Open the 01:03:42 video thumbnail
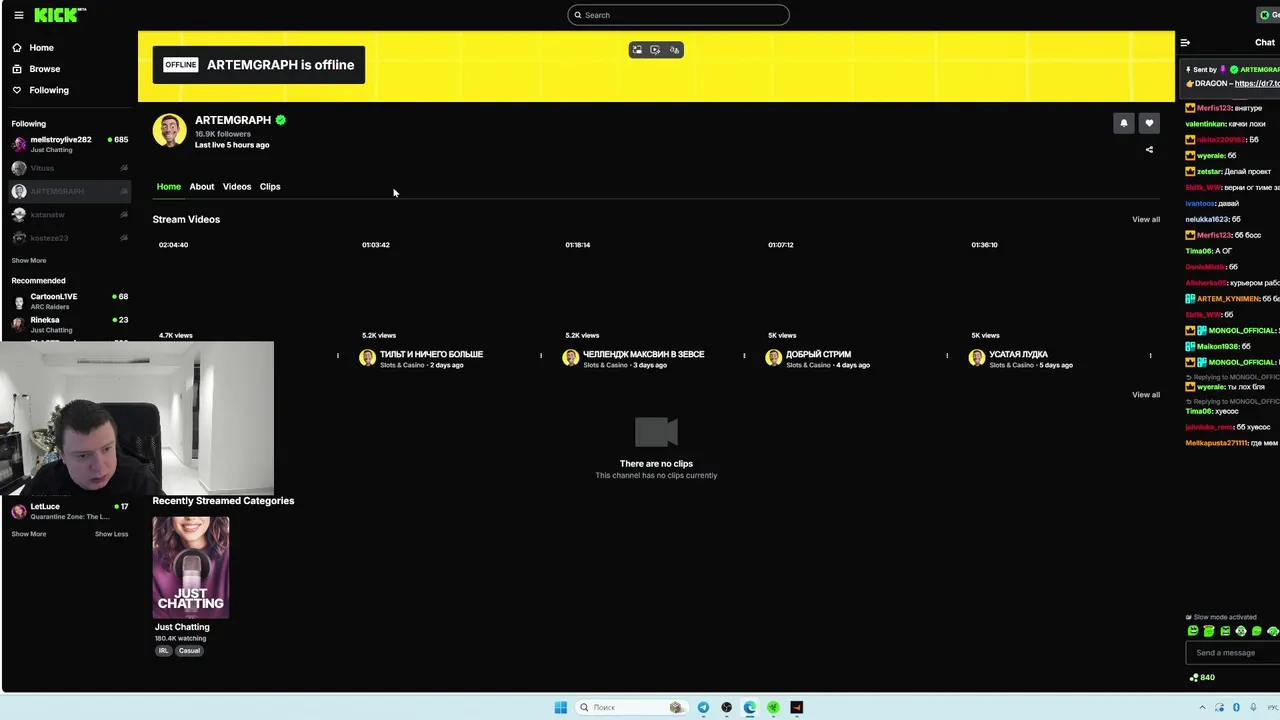Screen dimensions: 1280x720 [x=452, y=289]
